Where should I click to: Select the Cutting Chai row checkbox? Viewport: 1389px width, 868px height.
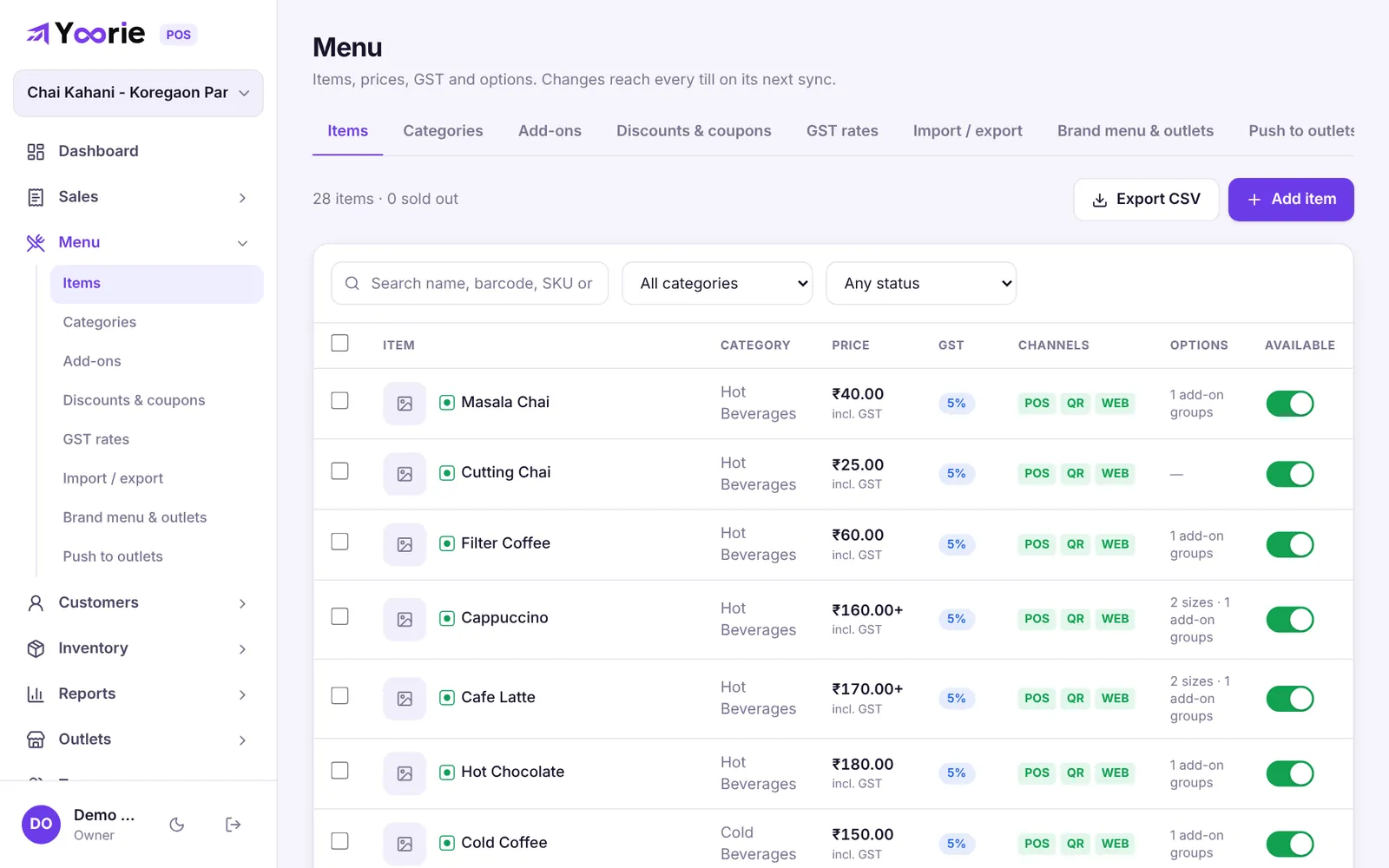point(340,470)
